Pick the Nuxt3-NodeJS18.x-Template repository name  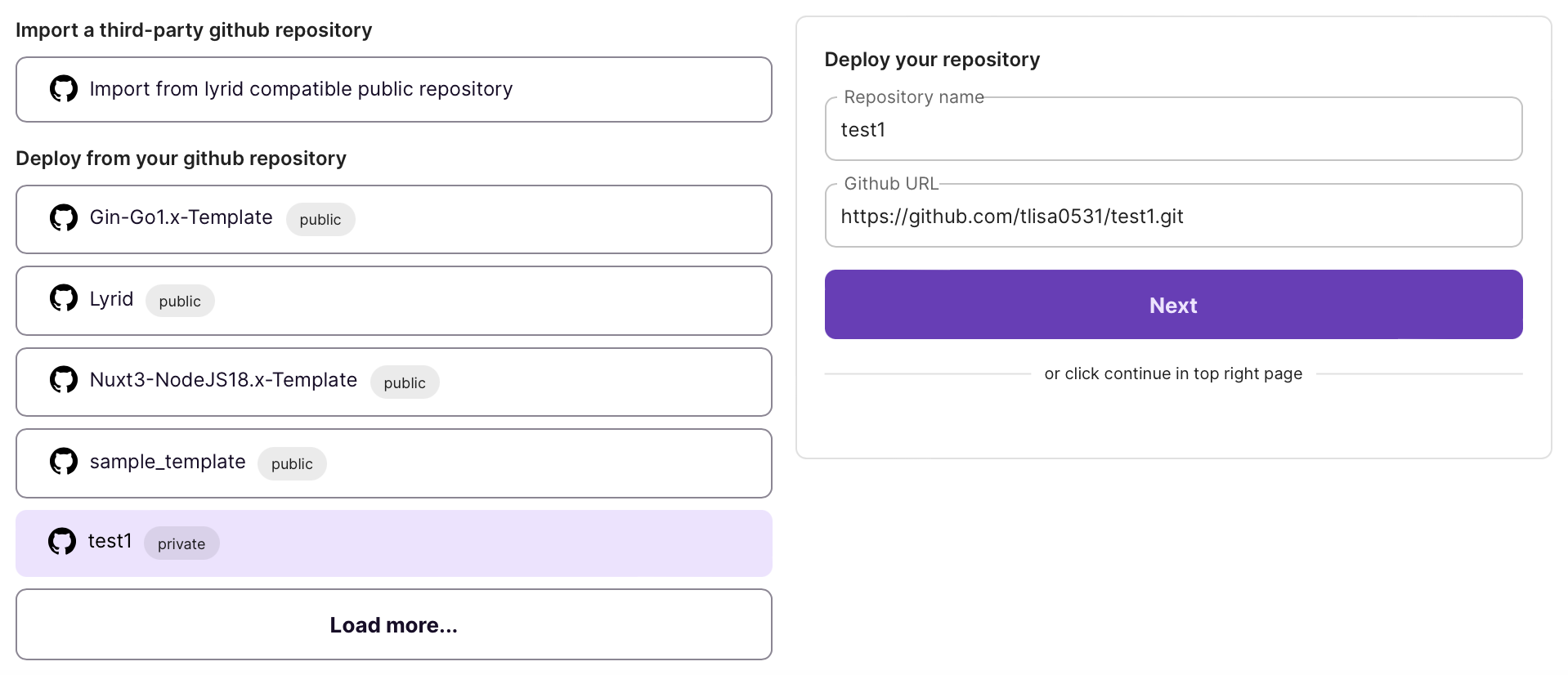[223, 380]
